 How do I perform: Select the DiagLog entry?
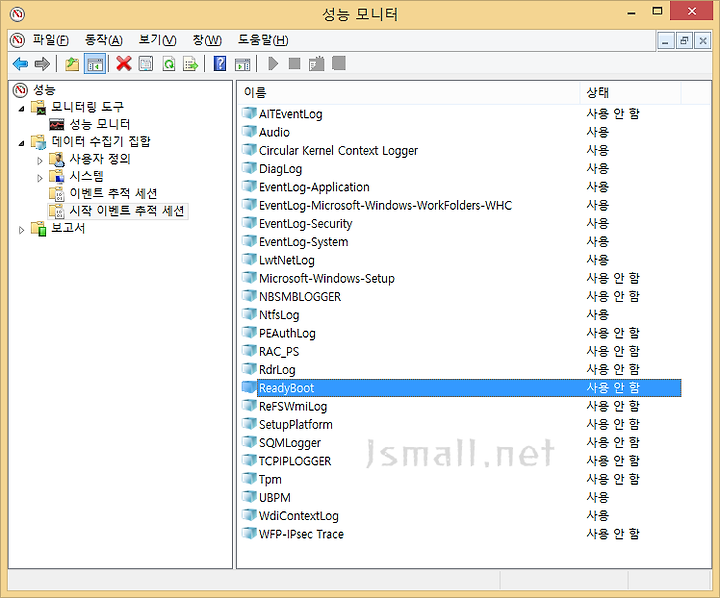pyautogui.click(x=280, y=169)
